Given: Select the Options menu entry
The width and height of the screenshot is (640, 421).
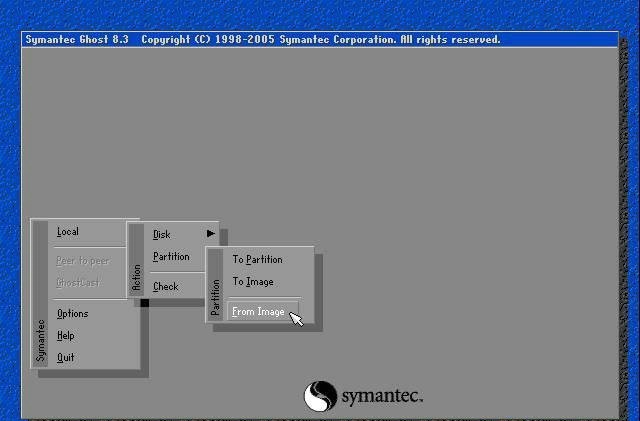Looking at the screenshot, I should (x=73, y=314).
